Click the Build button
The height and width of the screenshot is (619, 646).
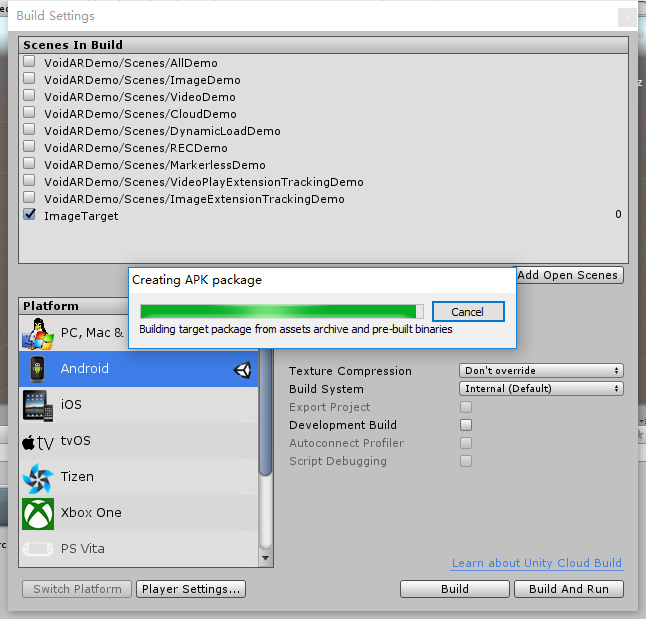tap(454, 589)
